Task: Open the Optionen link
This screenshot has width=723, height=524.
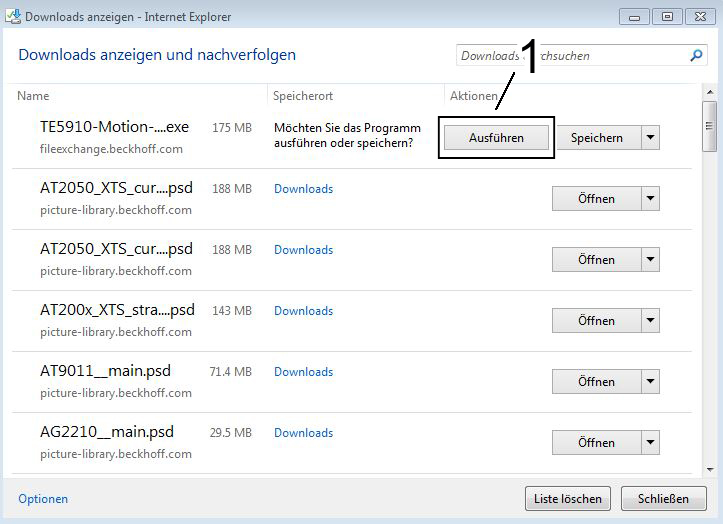Action: [x=43, y=499]
